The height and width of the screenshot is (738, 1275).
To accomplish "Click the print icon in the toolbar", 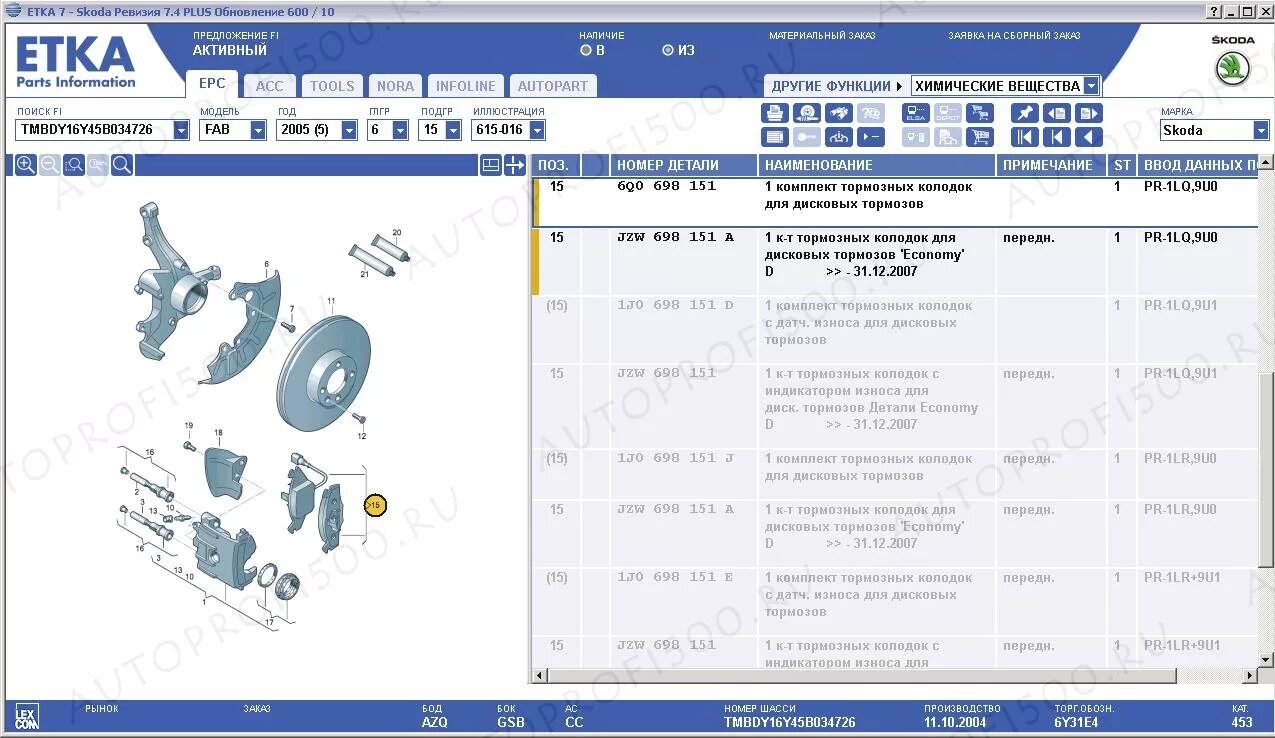I will [774, 114].
